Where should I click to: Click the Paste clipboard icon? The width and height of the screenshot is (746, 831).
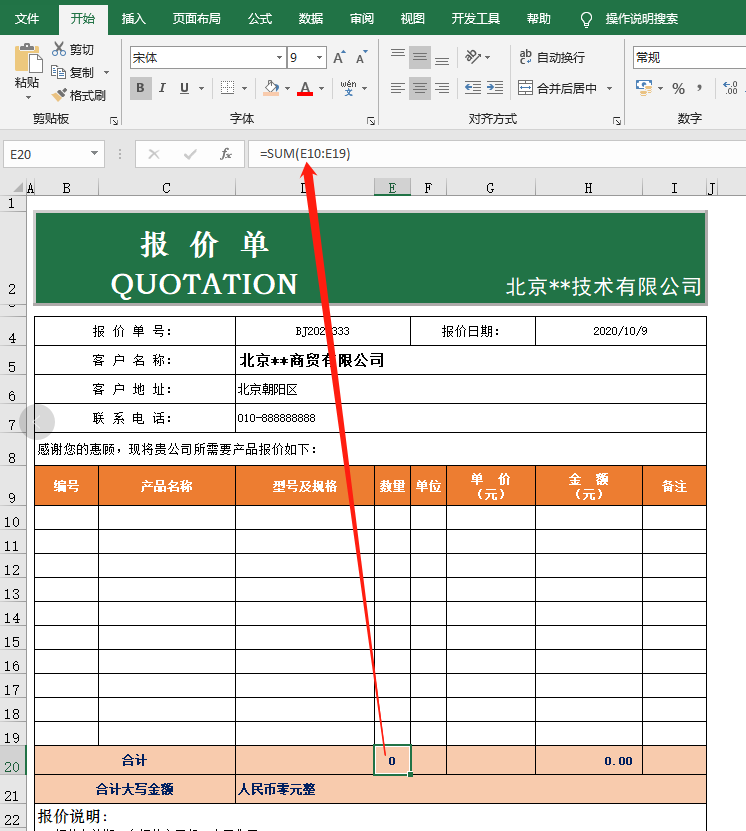click(x=28, y=58)
